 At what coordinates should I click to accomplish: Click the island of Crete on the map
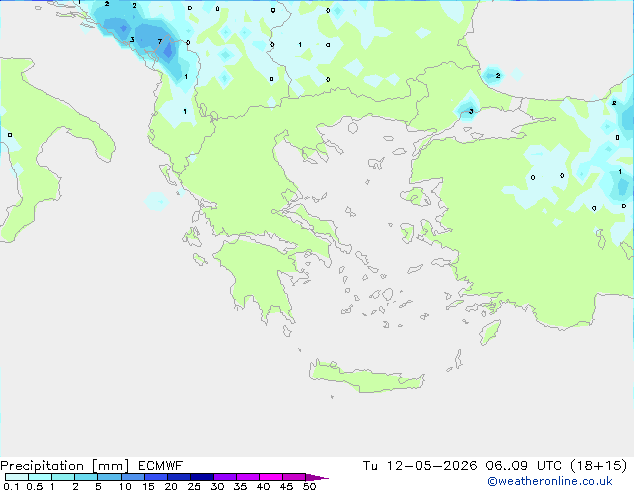[x=366, y=377]
